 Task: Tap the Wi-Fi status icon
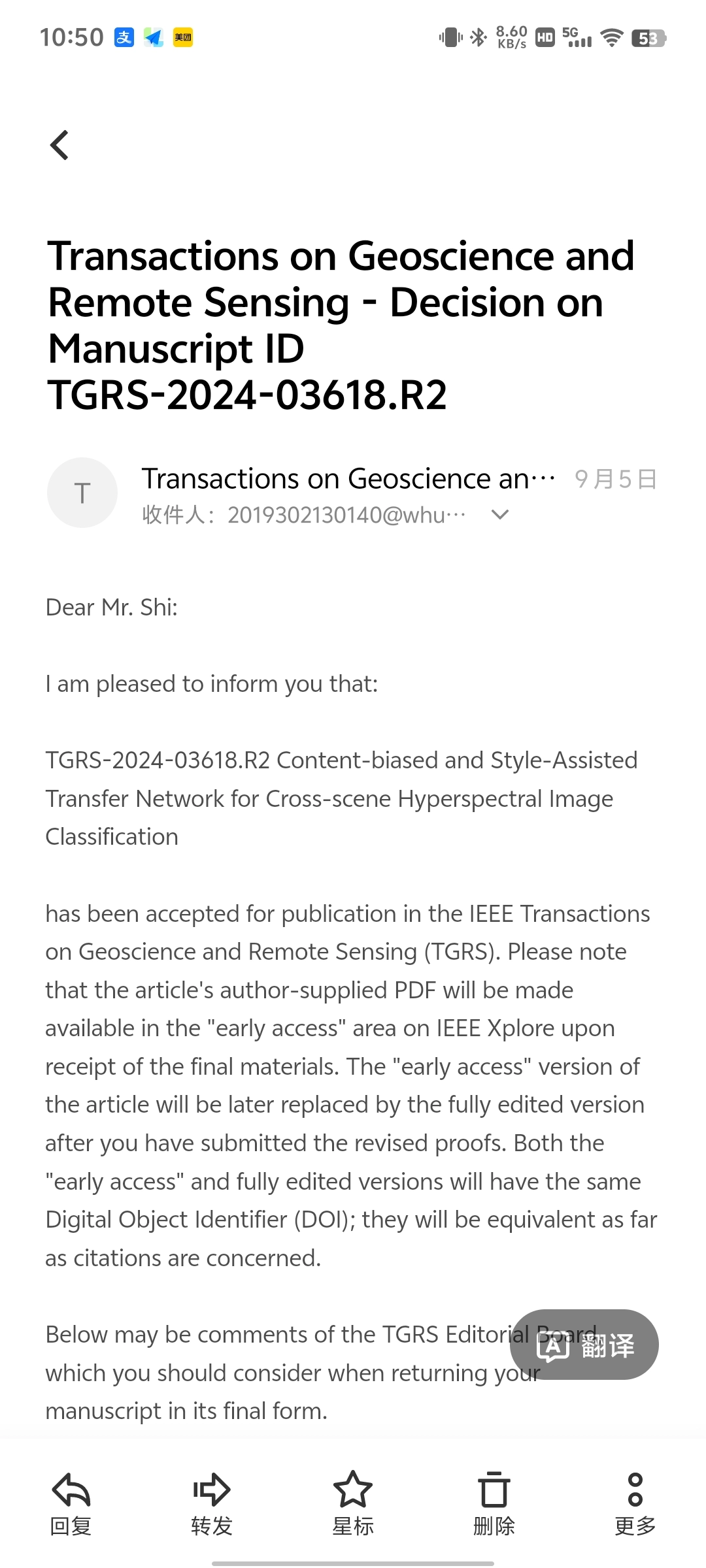pyautogui.click(x=612, y=38)
